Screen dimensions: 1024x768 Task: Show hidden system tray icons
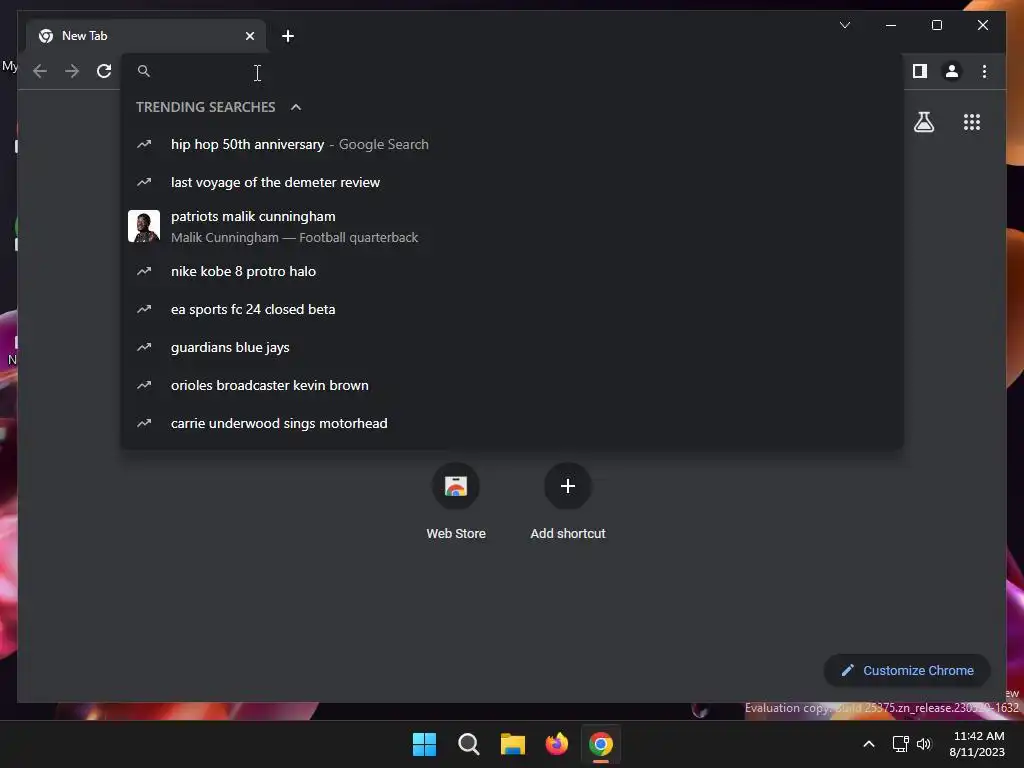click(x=869, y=744)
